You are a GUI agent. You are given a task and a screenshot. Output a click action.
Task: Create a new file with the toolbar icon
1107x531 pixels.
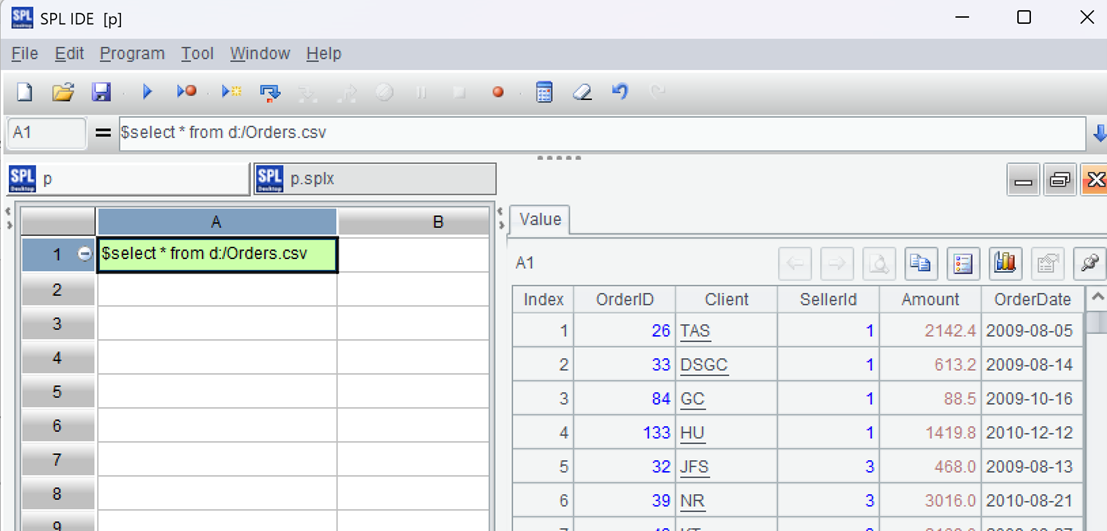(x=25, y=92)
